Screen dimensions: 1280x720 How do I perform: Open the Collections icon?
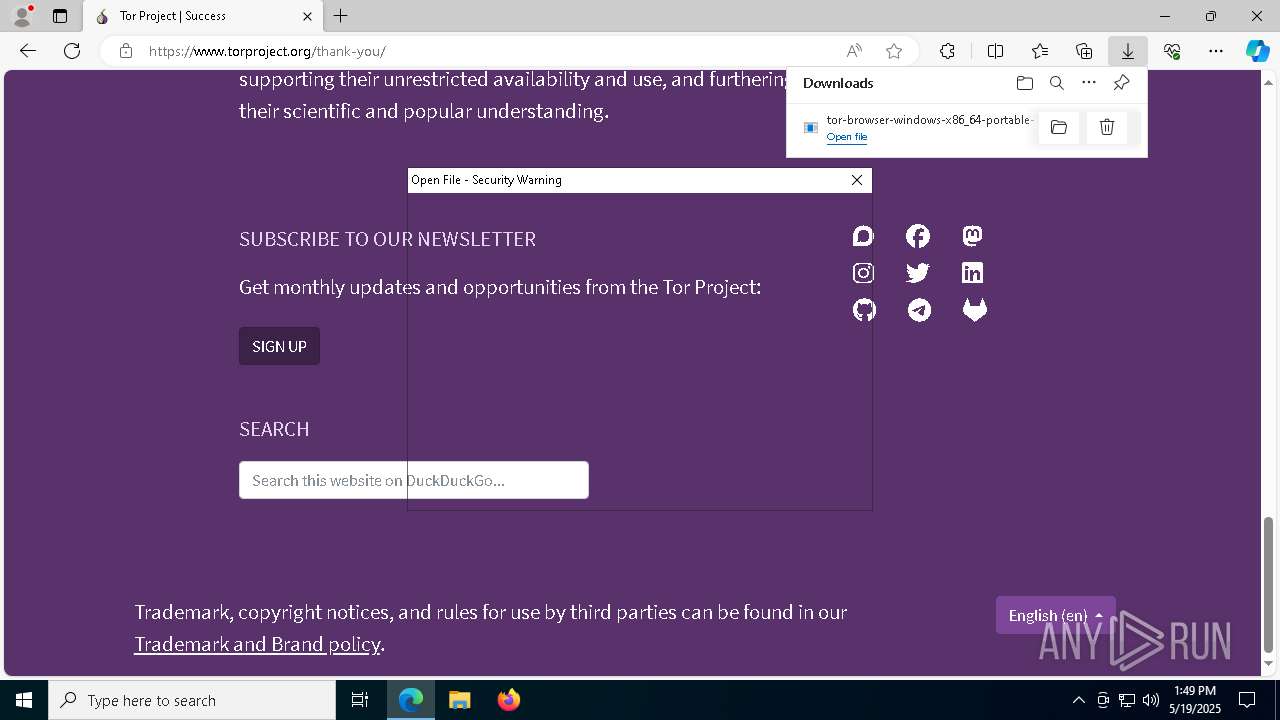[x=1084, y=51]
